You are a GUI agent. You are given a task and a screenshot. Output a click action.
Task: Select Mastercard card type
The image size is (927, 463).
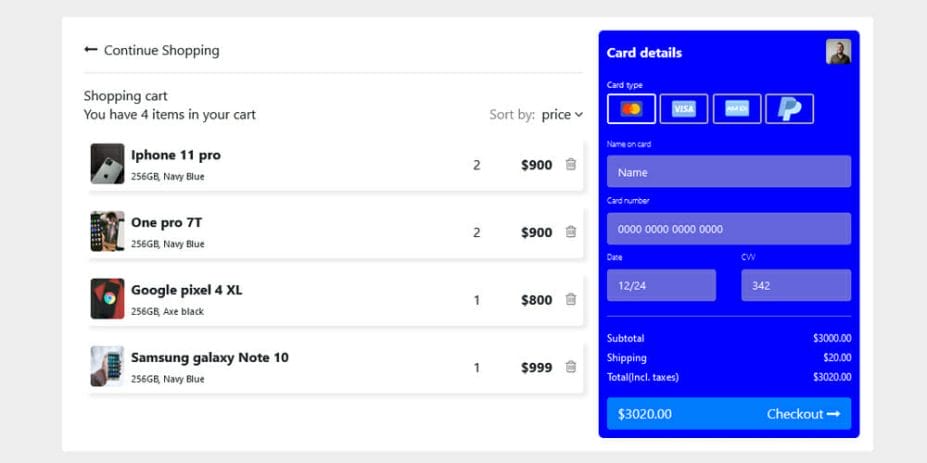631,109
